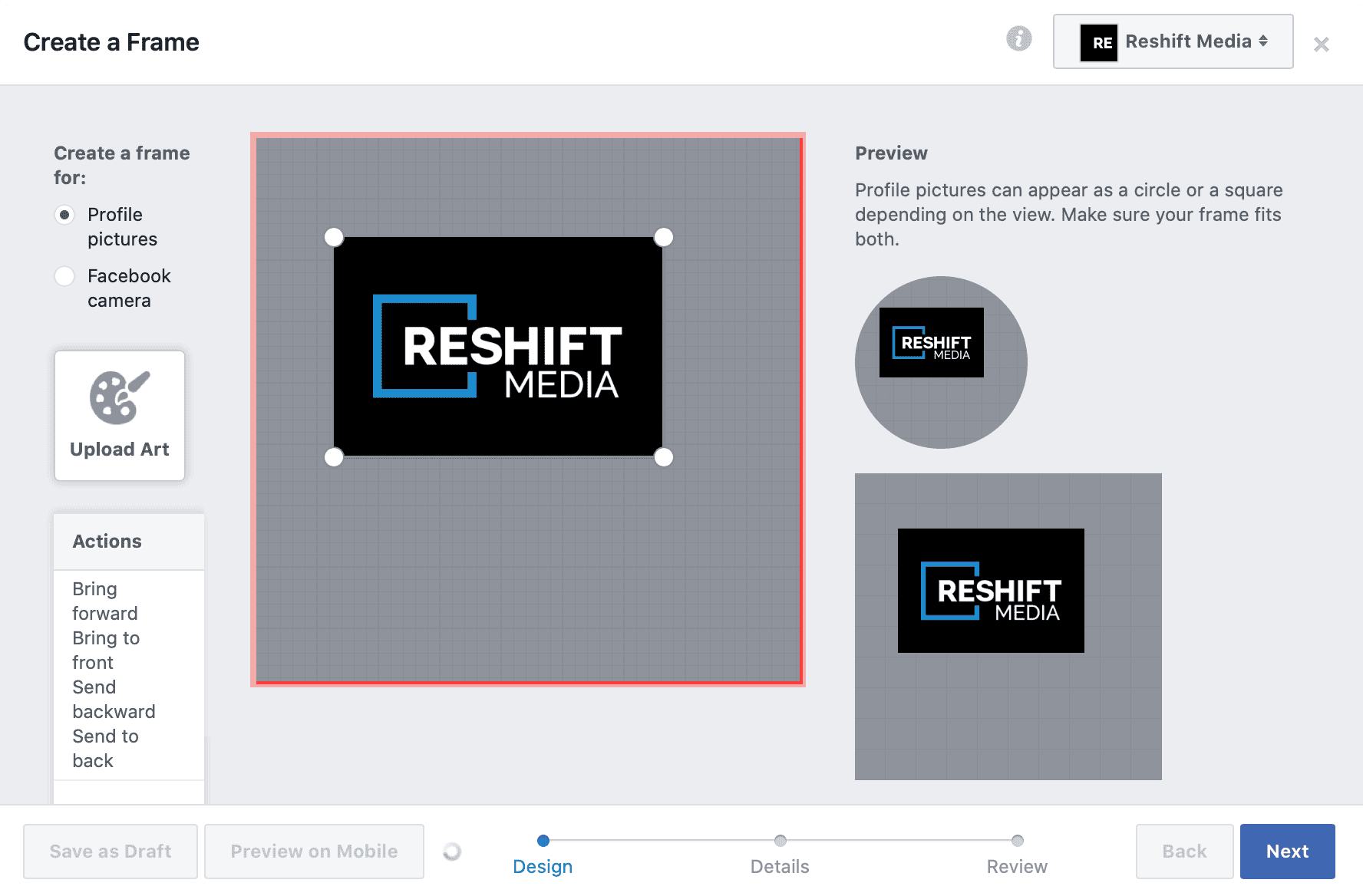The height and width of the screenshot is (896, 1363).
Task: Click the information icon in the header
Action: 1018,38
